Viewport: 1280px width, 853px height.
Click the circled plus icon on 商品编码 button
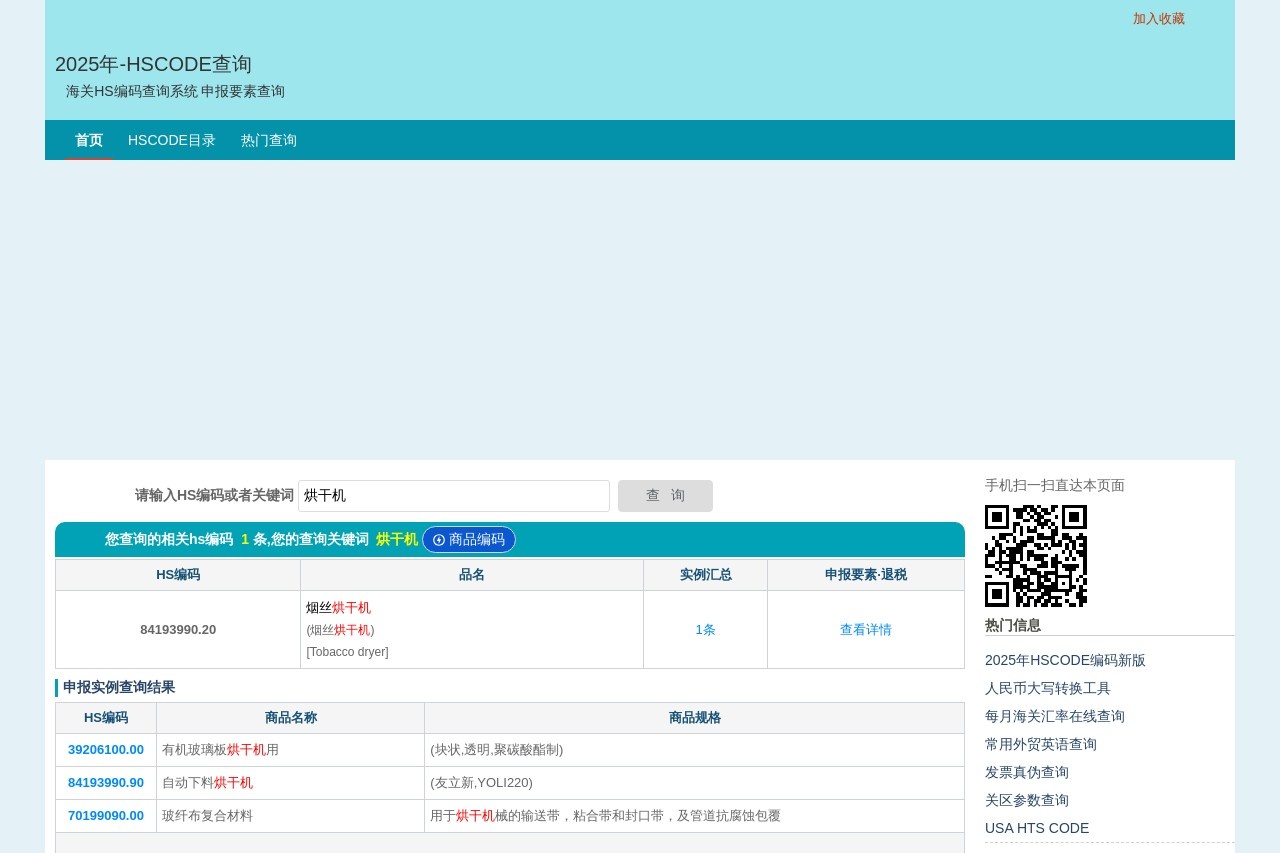438,540
